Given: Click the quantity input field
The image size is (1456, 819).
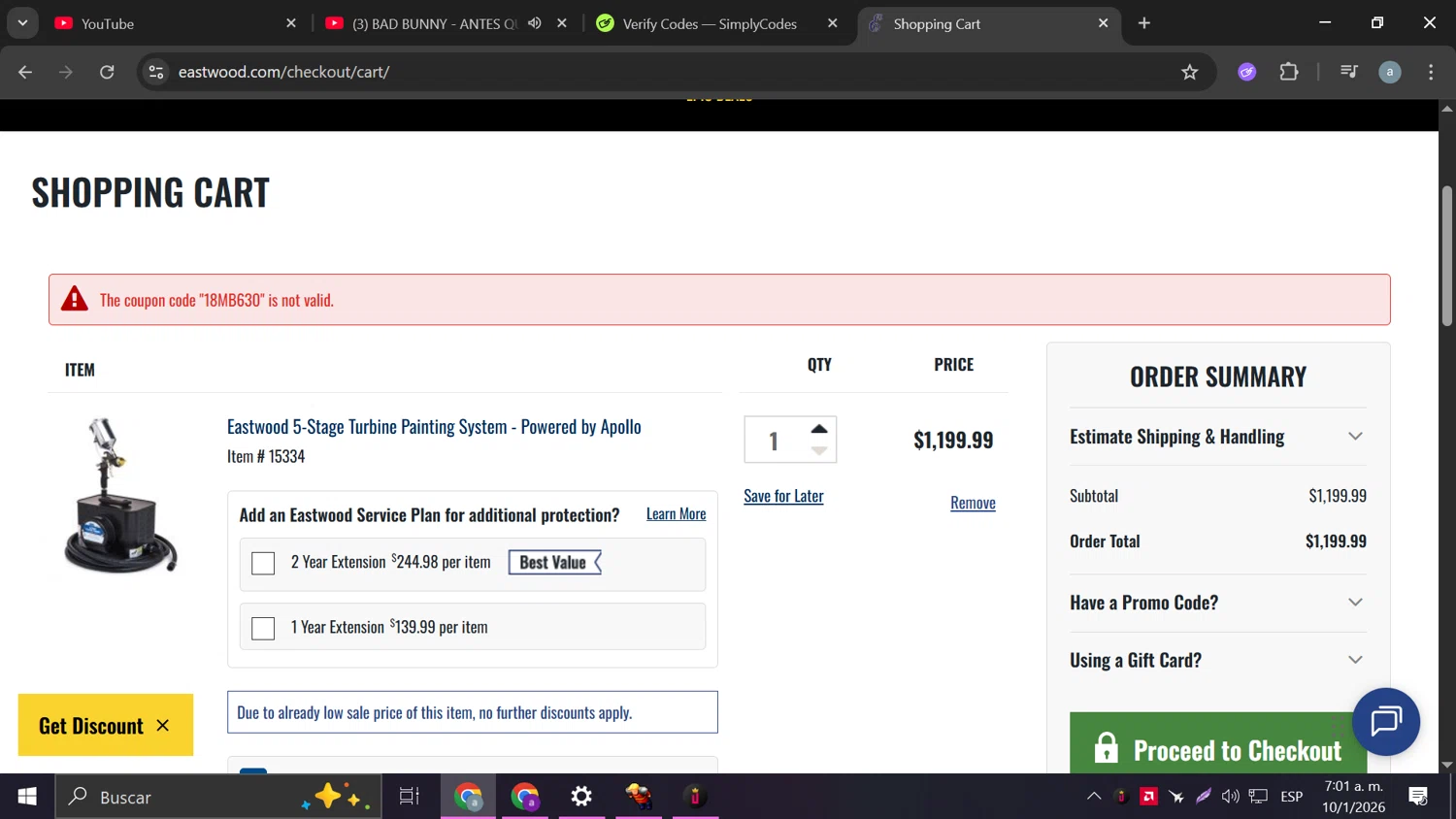Looking at the screenshot, I should tap(776, 441).
